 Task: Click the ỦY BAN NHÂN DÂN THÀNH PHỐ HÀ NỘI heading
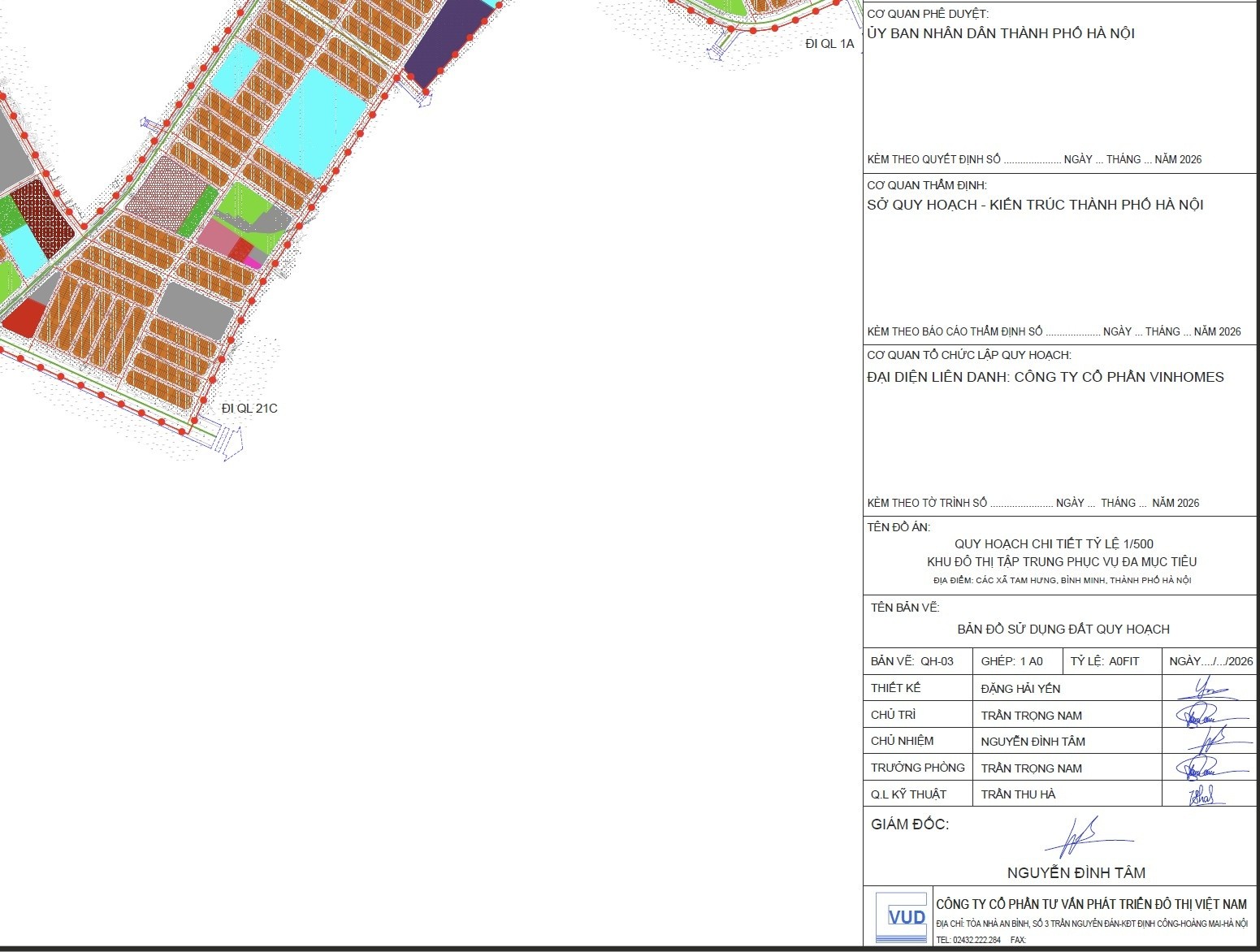point(1000,34)
